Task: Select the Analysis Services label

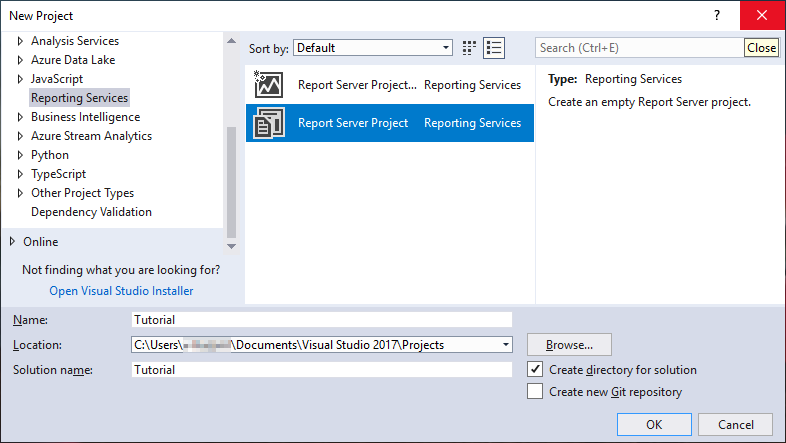Action: 75,41
